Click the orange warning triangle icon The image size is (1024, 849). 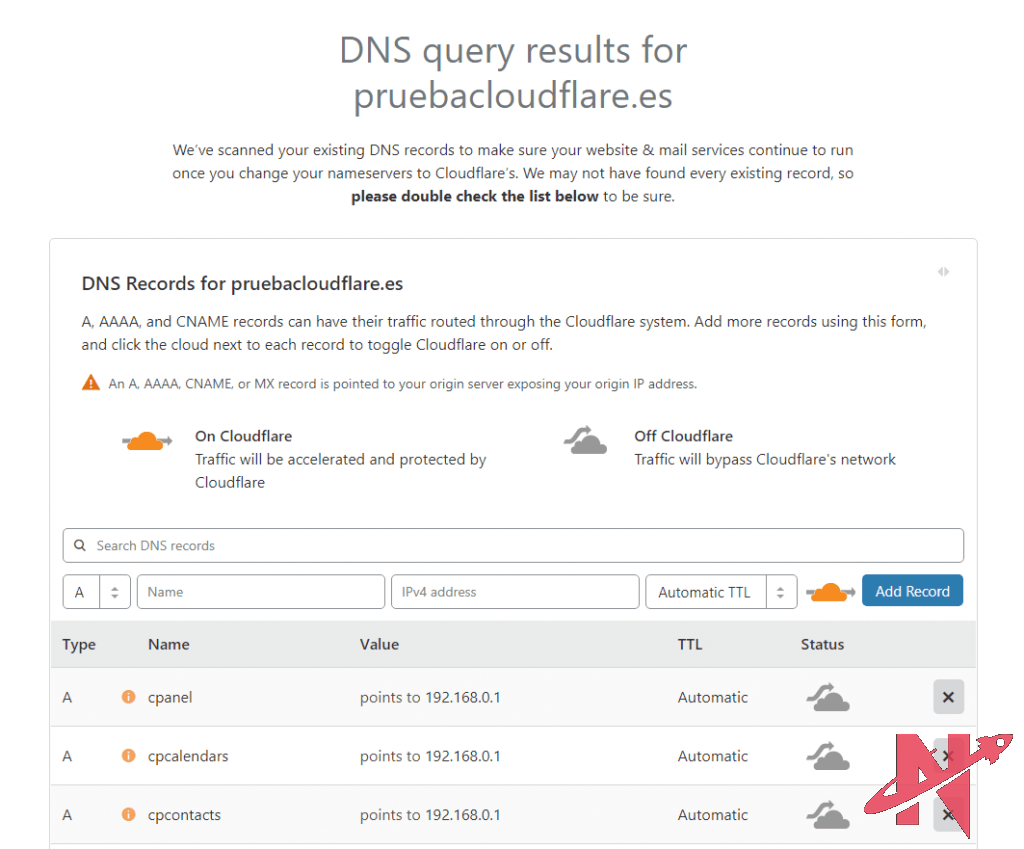point(91,383)
